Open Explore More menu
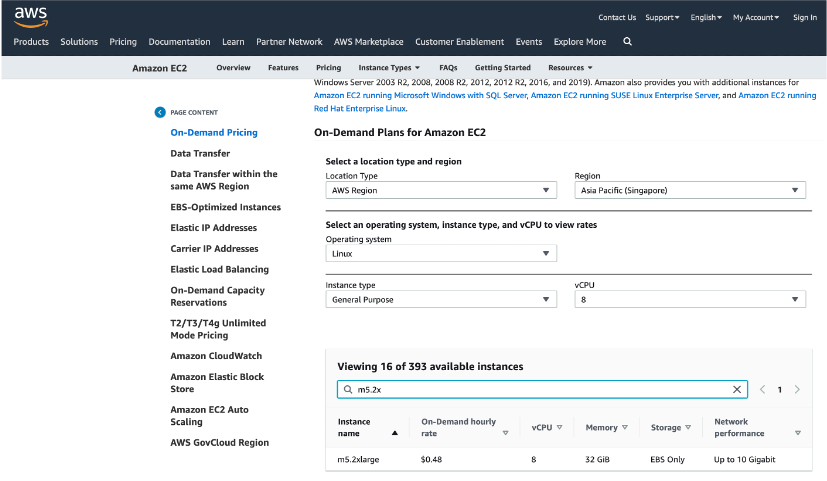Viewport: 827px width, 481px height. [580, 42]
